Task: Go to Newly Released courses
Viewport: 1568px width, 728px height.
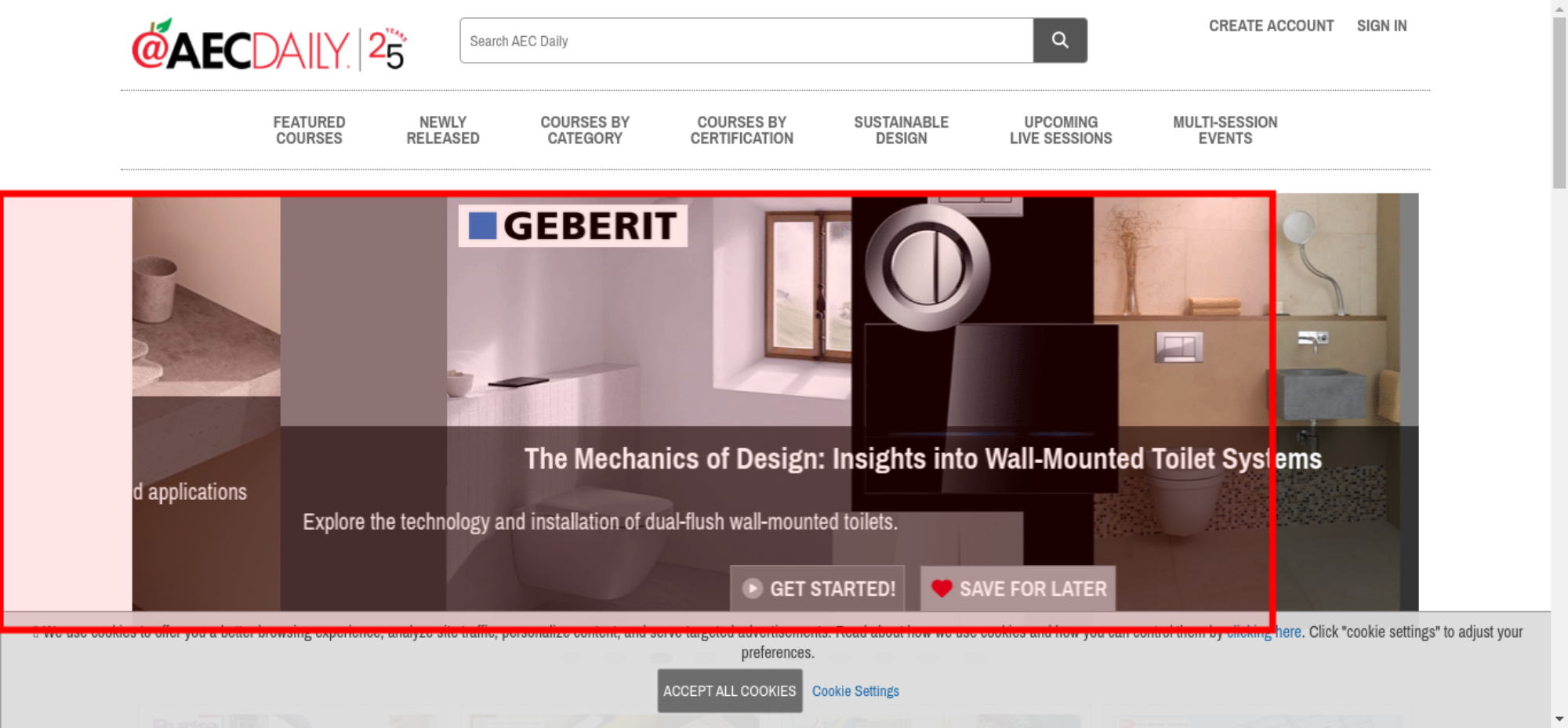Action: (x=443, y=130)
